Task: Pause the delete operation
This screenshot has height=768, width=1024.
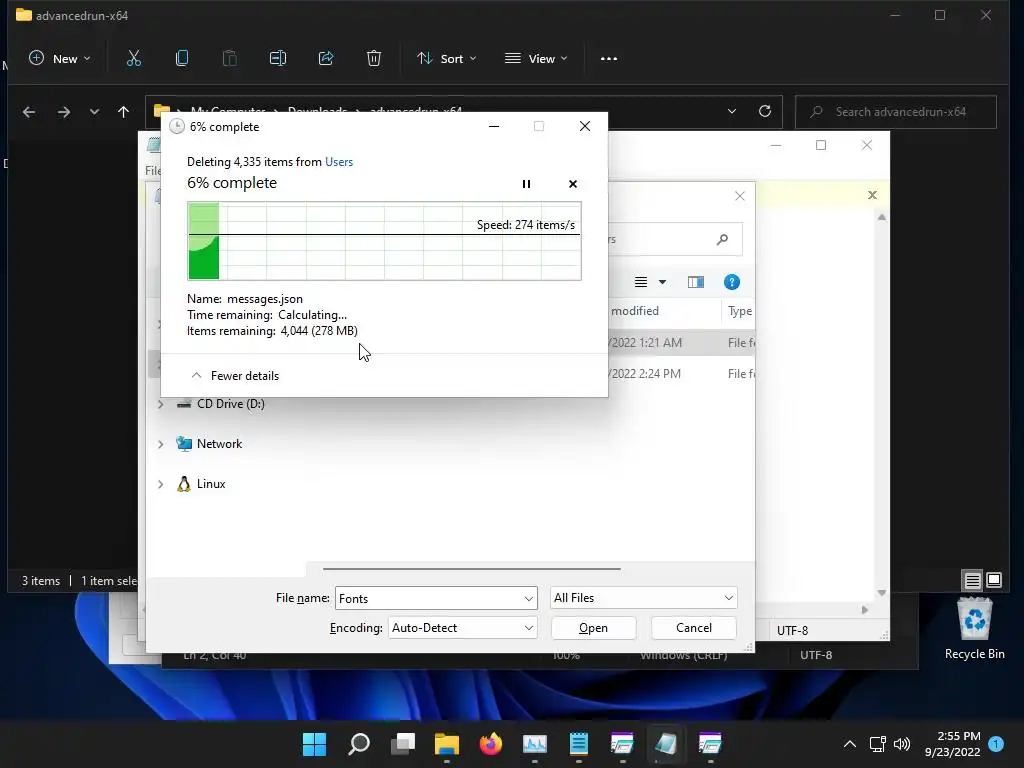Action: click(x=526, y=184)
